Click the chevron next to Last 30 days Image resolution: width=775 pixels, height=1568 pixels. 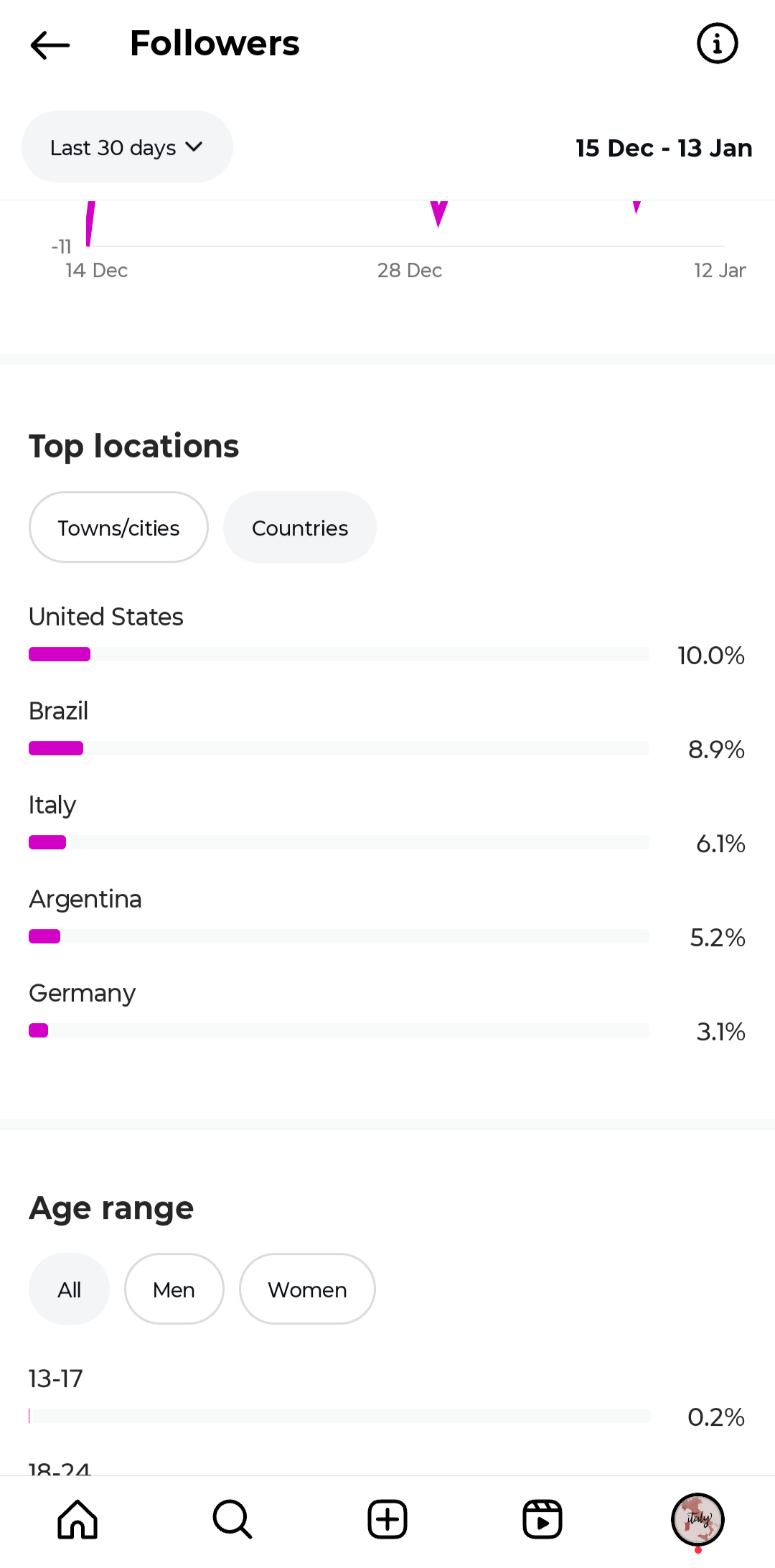coord(194,147)
